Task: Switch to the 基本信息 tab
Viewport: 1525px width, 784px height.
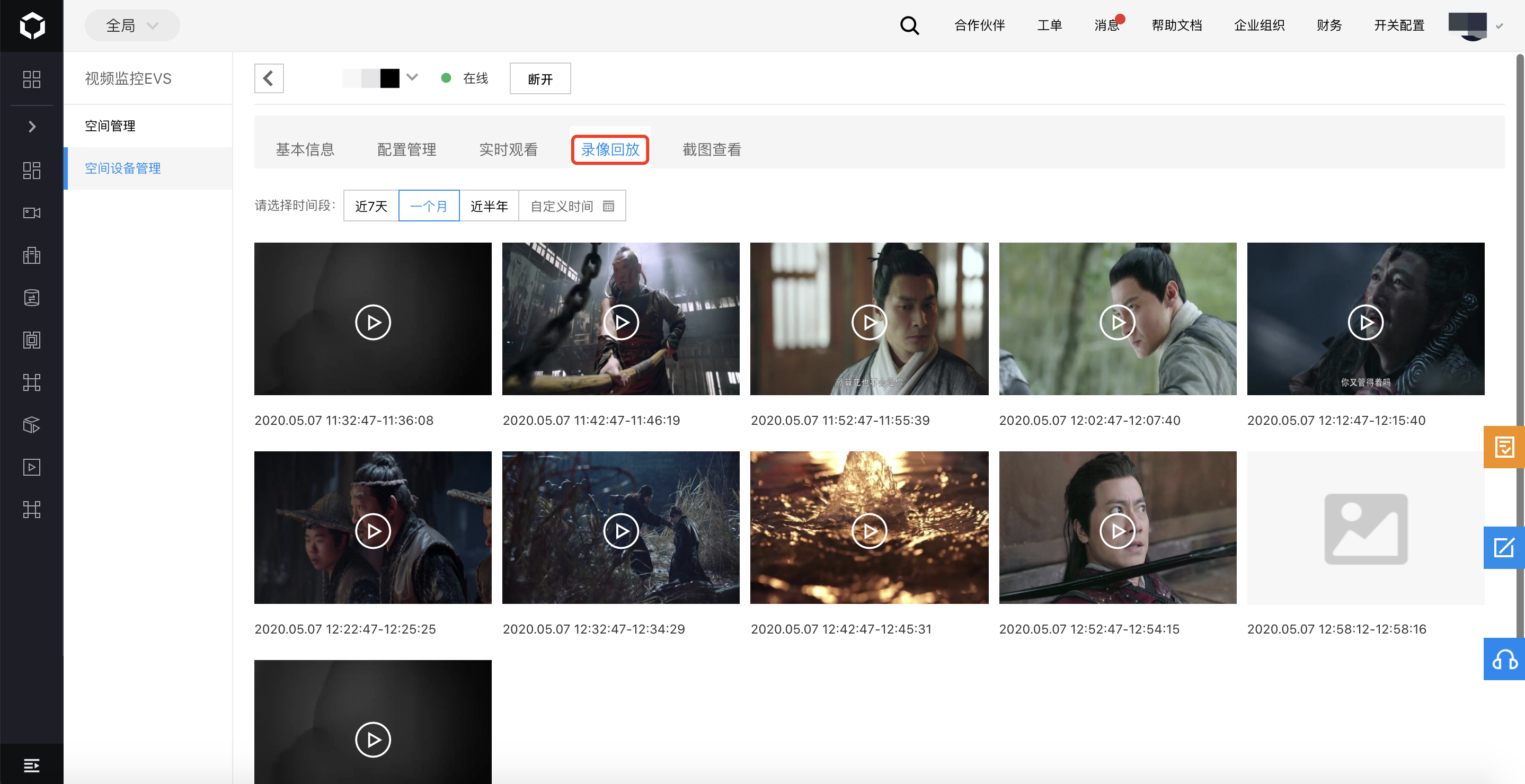Action: 305,149
